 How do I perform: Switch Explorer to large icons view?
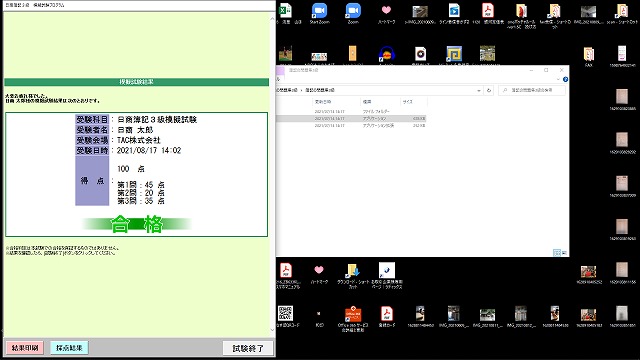(564, 253)
